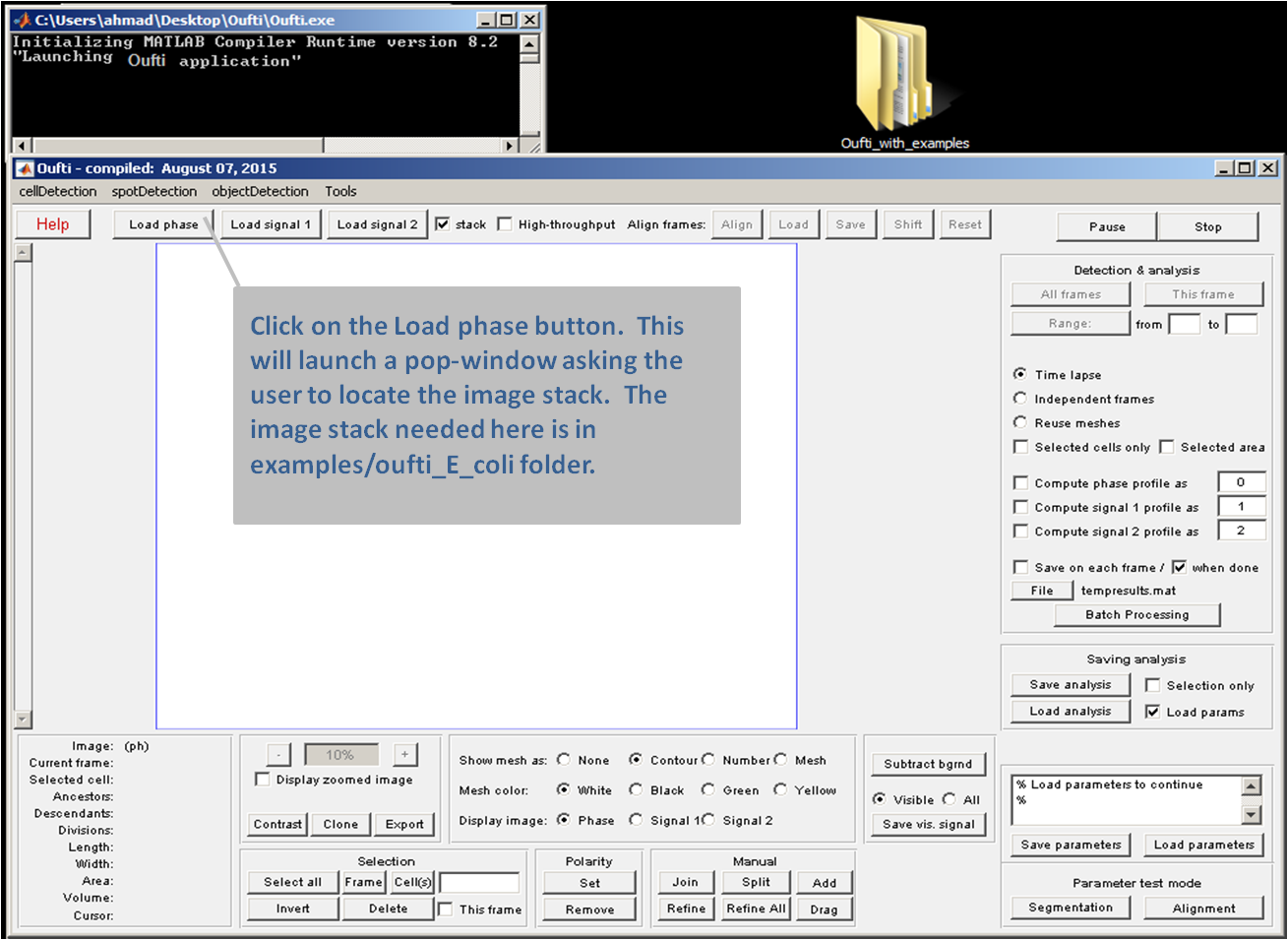Click the Alignment test mode button
Viewport: 1288px width, 940px height.
1204,908
